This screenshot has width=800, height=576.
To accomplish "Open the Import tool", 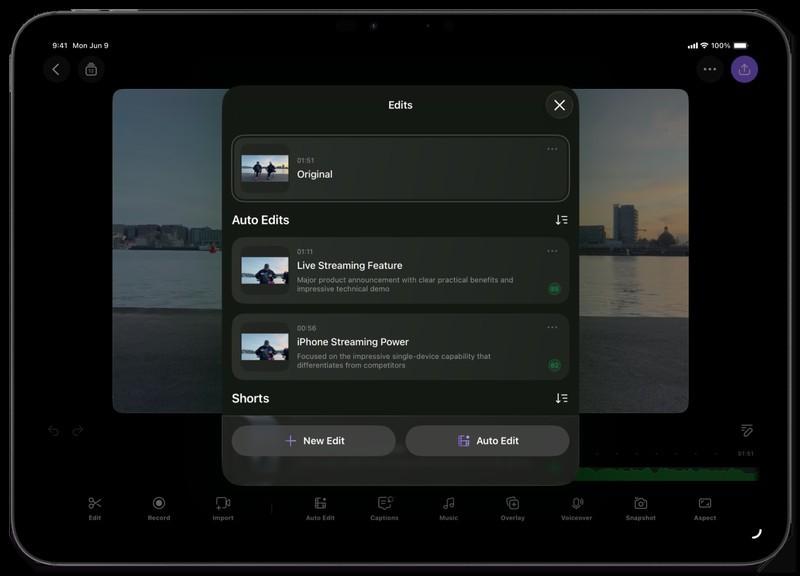I will [223, 506].
